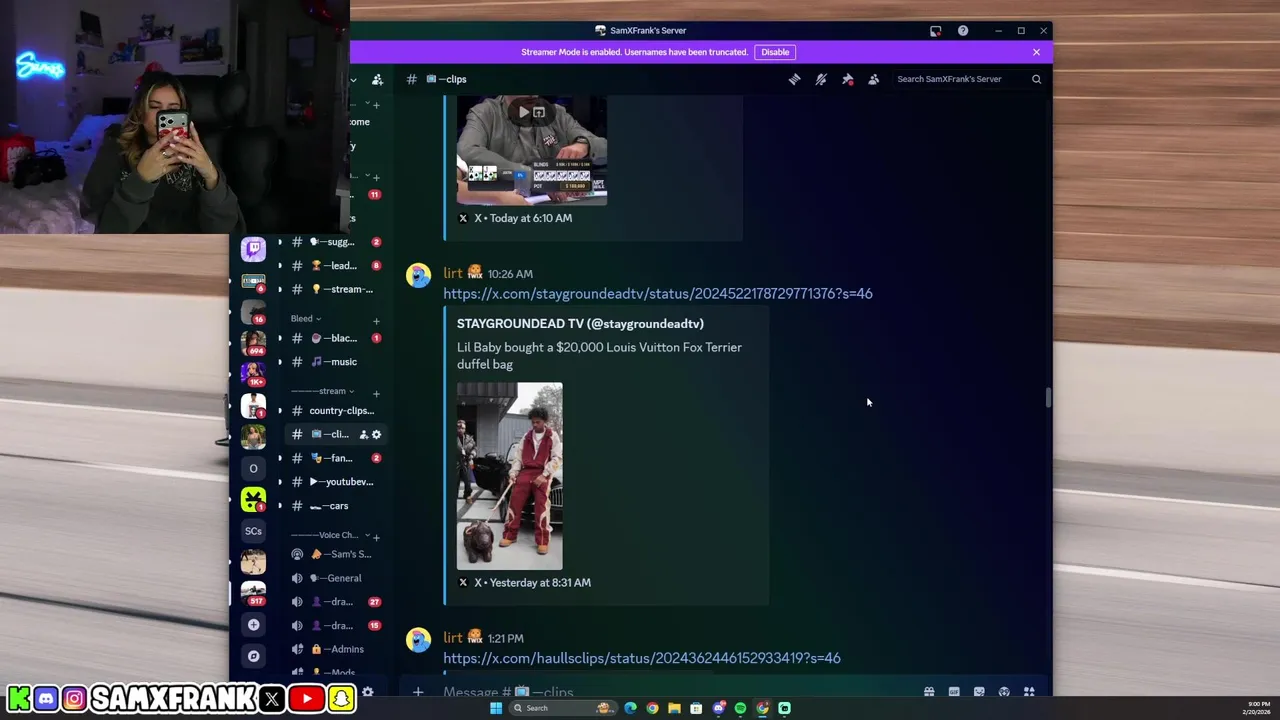The width and height of the screenshot is (1280, 720).
Task: Open the emoji picker in message bar
Action: pyautogui.click(x=1004, y=691)
